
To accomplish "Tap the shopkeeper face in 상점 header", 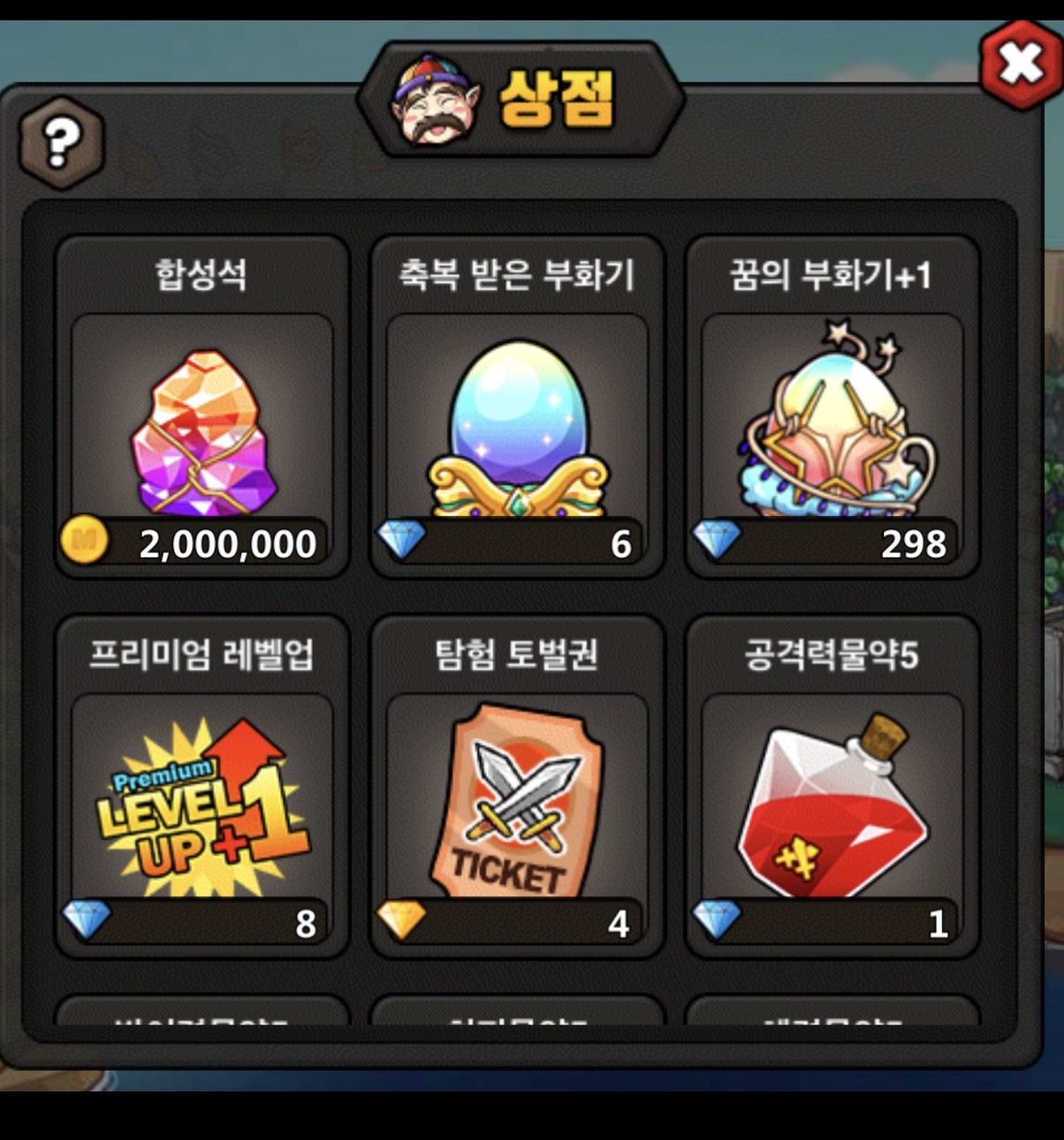I will [x=433, y=99].
